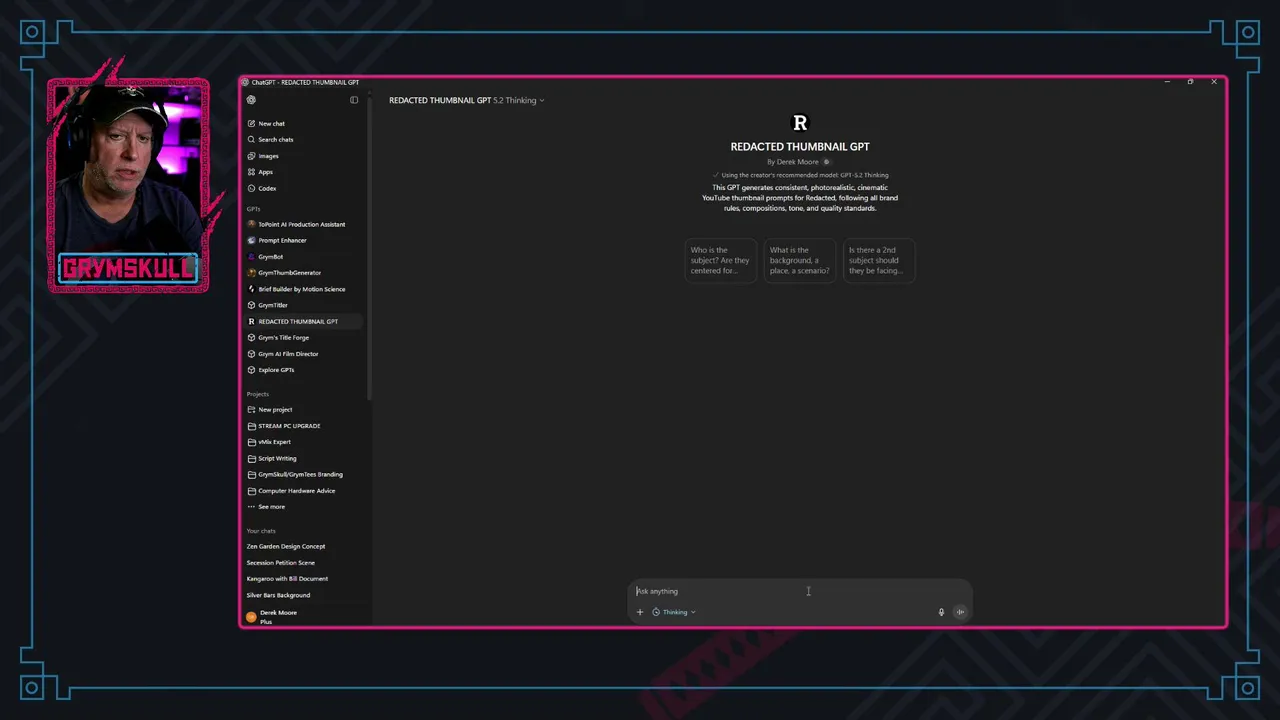Collapse the sidebar with the panel icon
This screenshot has height=720, width=1280.
[x=354, y=100]
